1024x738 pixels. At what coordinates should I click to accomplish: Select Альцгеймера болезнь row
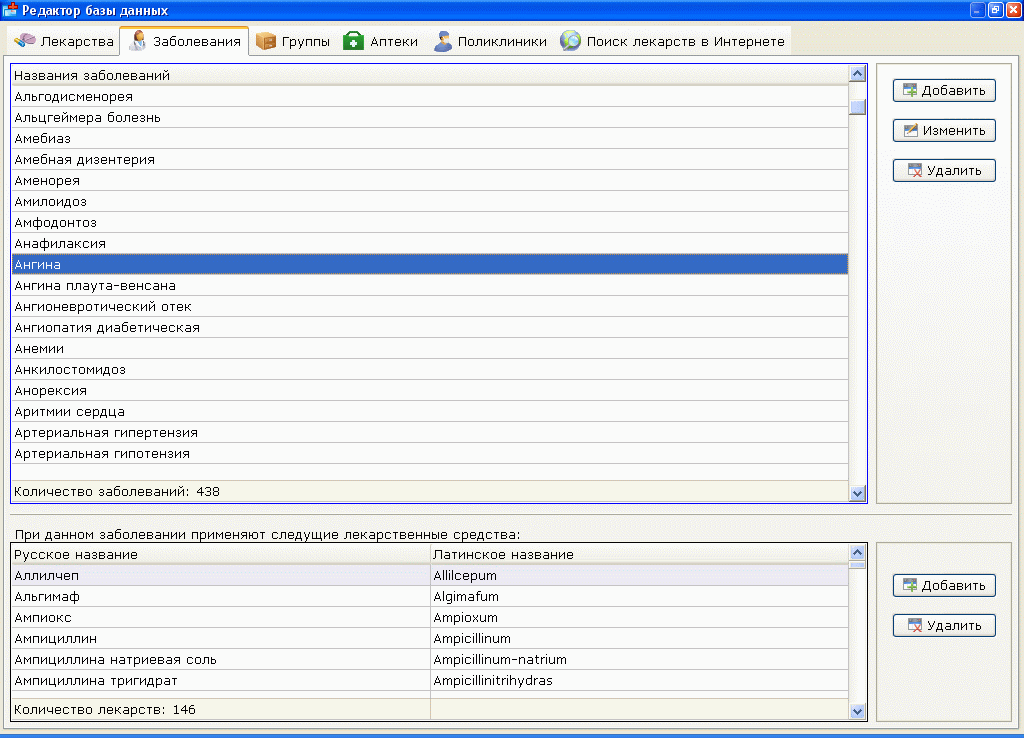click(x=430, y=118)
